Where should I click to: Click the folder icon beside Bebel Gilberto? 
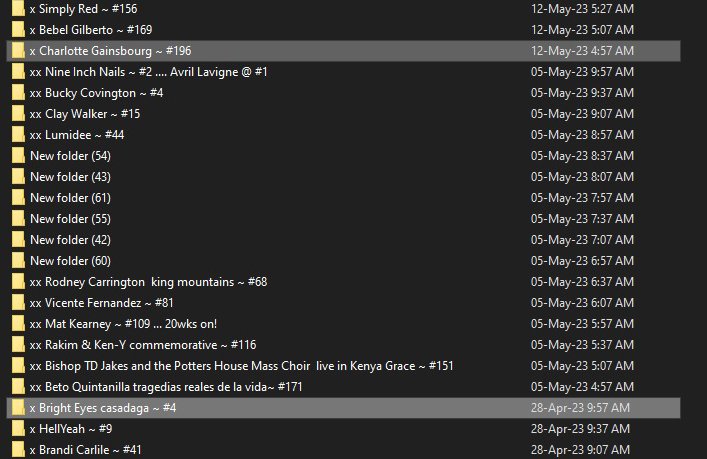tap(18, 30)
